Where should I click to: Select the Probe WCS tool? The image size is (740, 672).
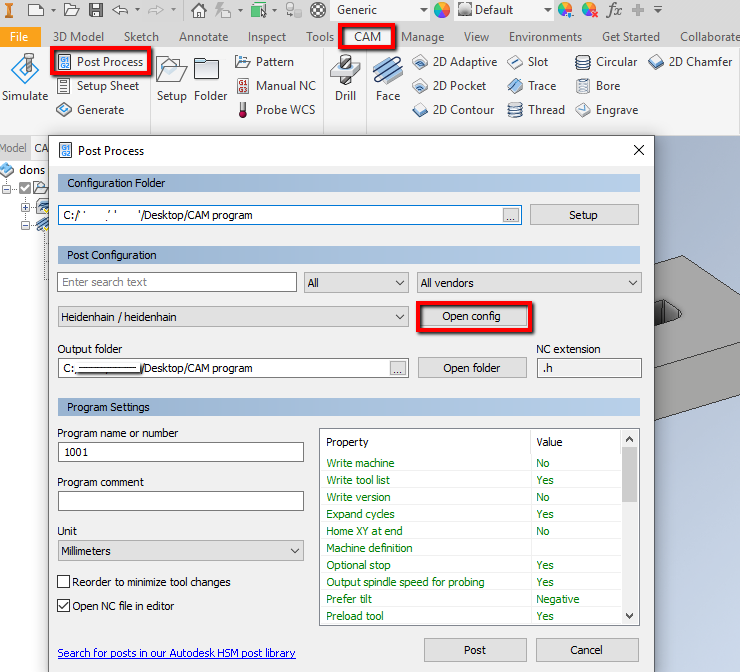[x=276, y=110]
